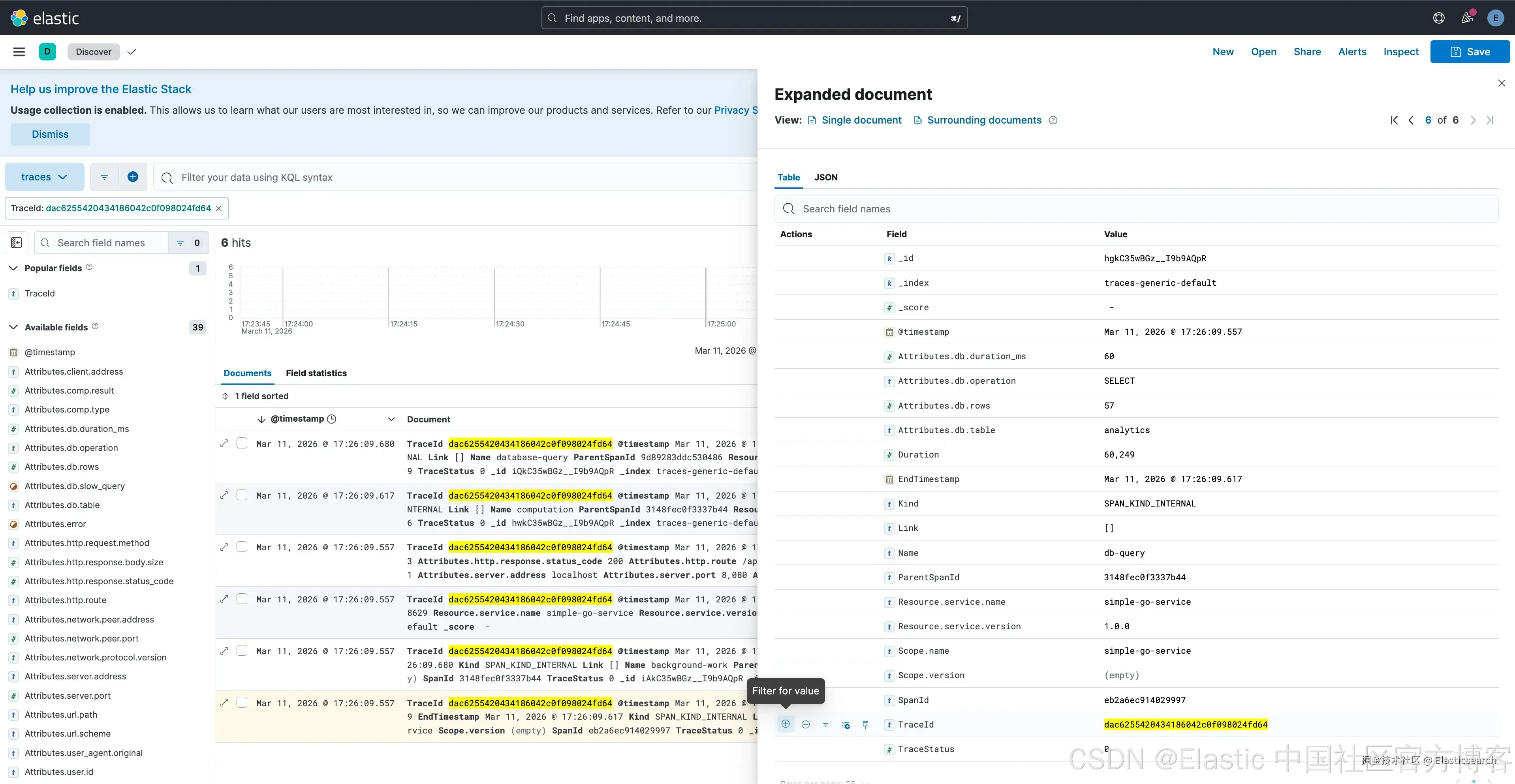This screenshot has height=784, width=1515.
Task: Open the Field statistics tab
Action: [x=316, y=373]
